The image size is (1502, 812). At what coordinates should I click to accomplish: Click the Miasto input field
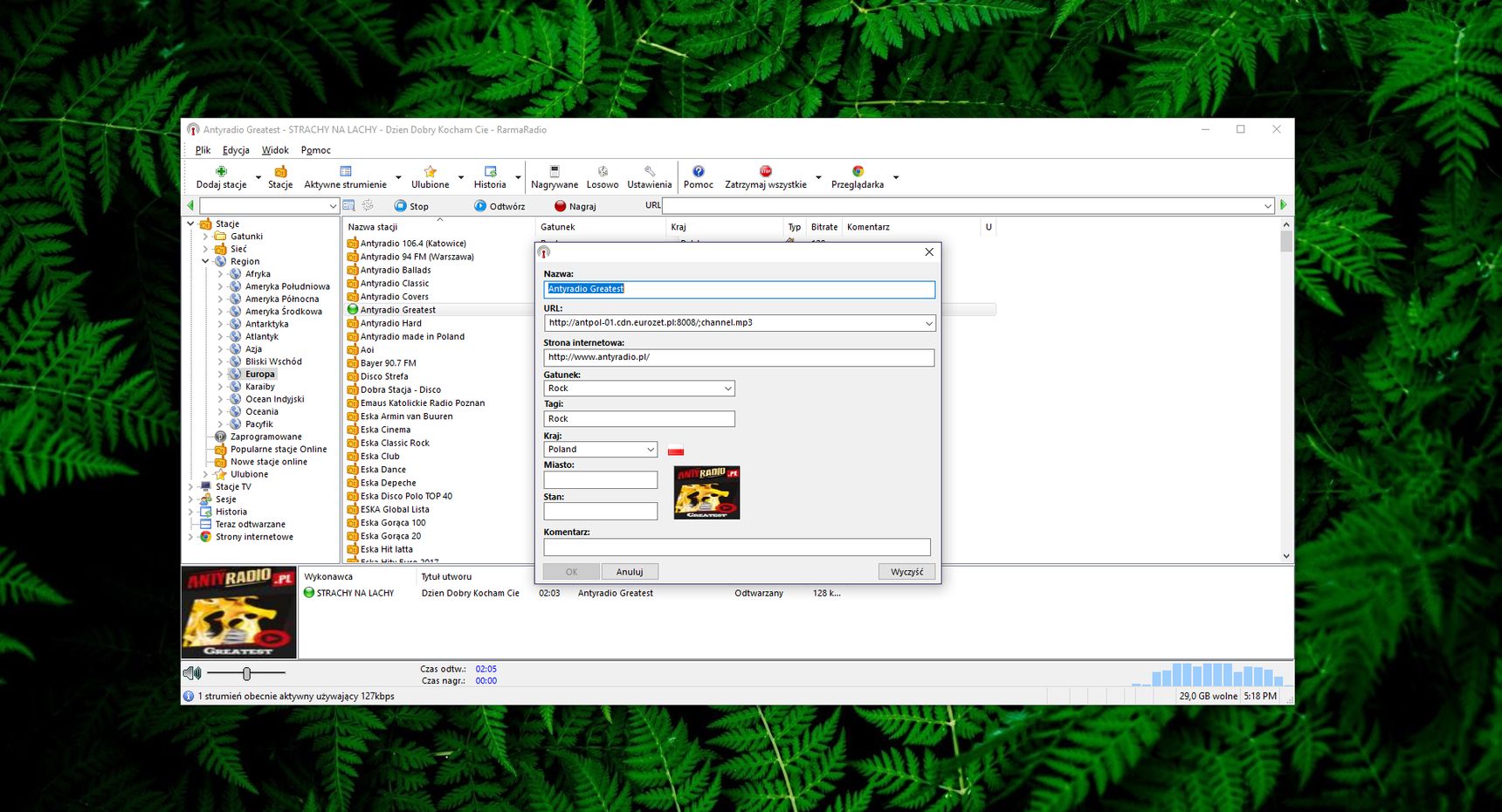(601, 480)
